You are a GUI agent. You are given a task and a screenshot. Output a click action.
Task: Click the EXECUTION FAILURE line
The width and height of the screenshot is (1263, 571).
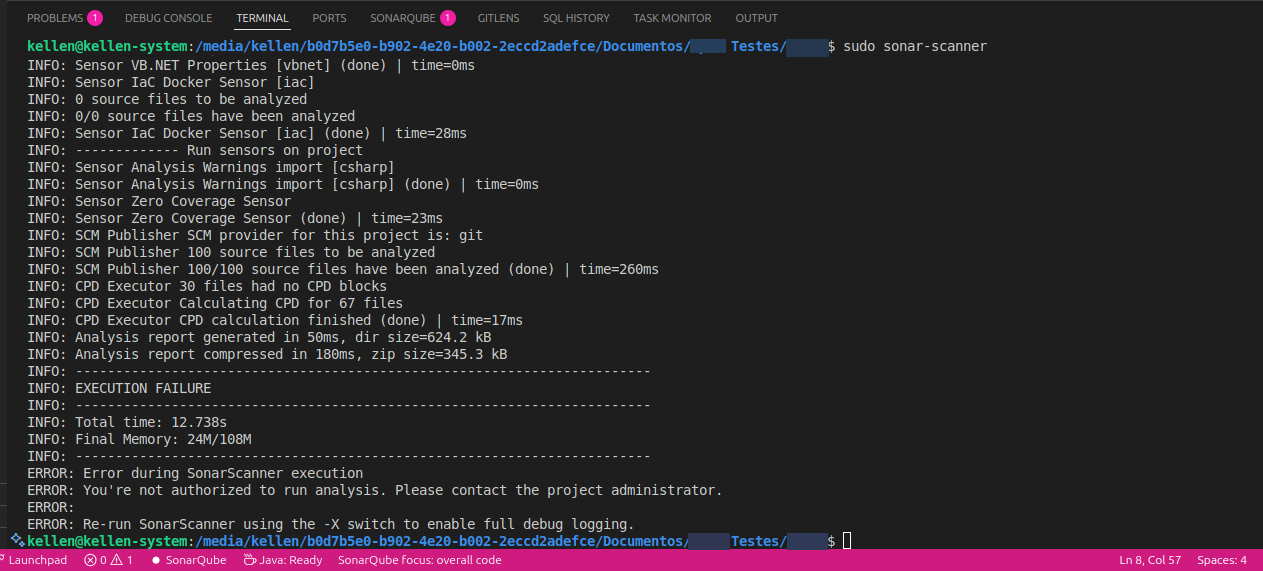119,388
